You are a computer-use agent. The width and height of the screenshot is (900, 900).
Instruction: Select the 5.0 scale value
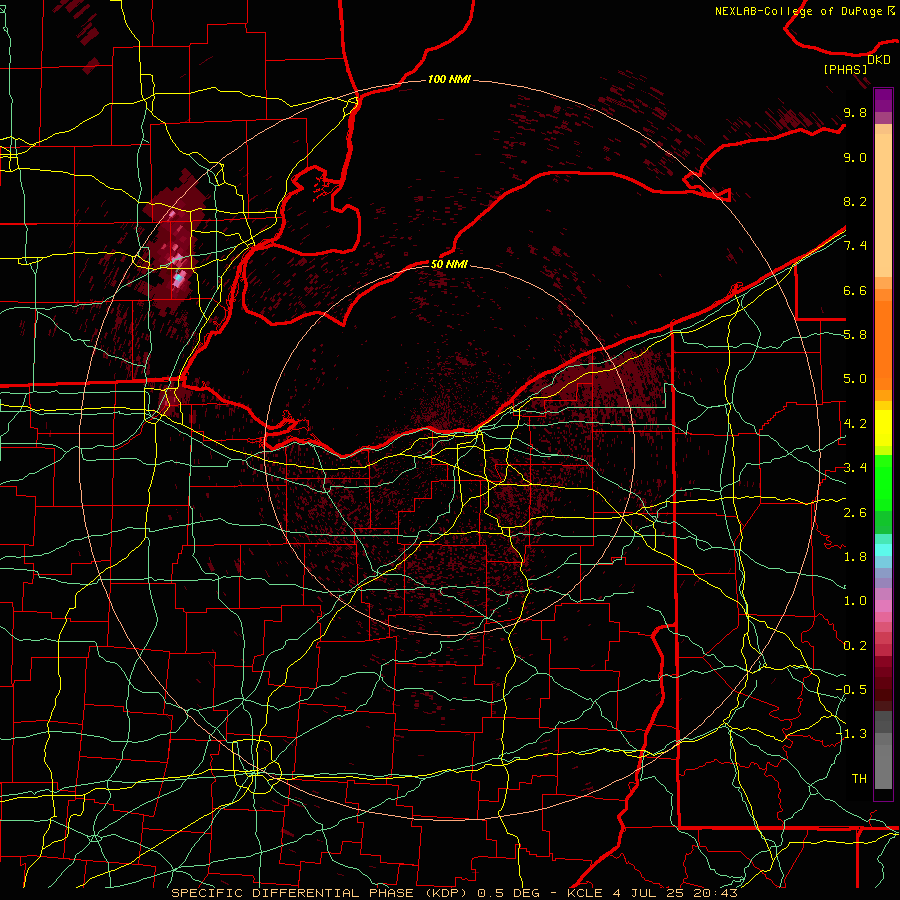click(x=855, y=379)
